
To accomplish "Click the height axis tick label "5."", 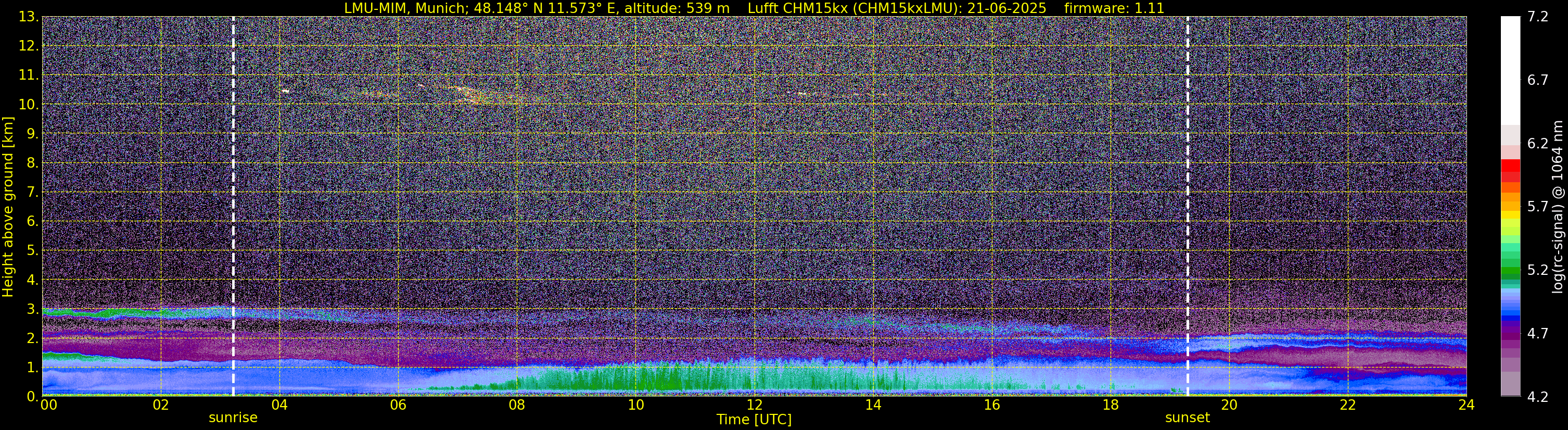I will (x=32, y=250).
